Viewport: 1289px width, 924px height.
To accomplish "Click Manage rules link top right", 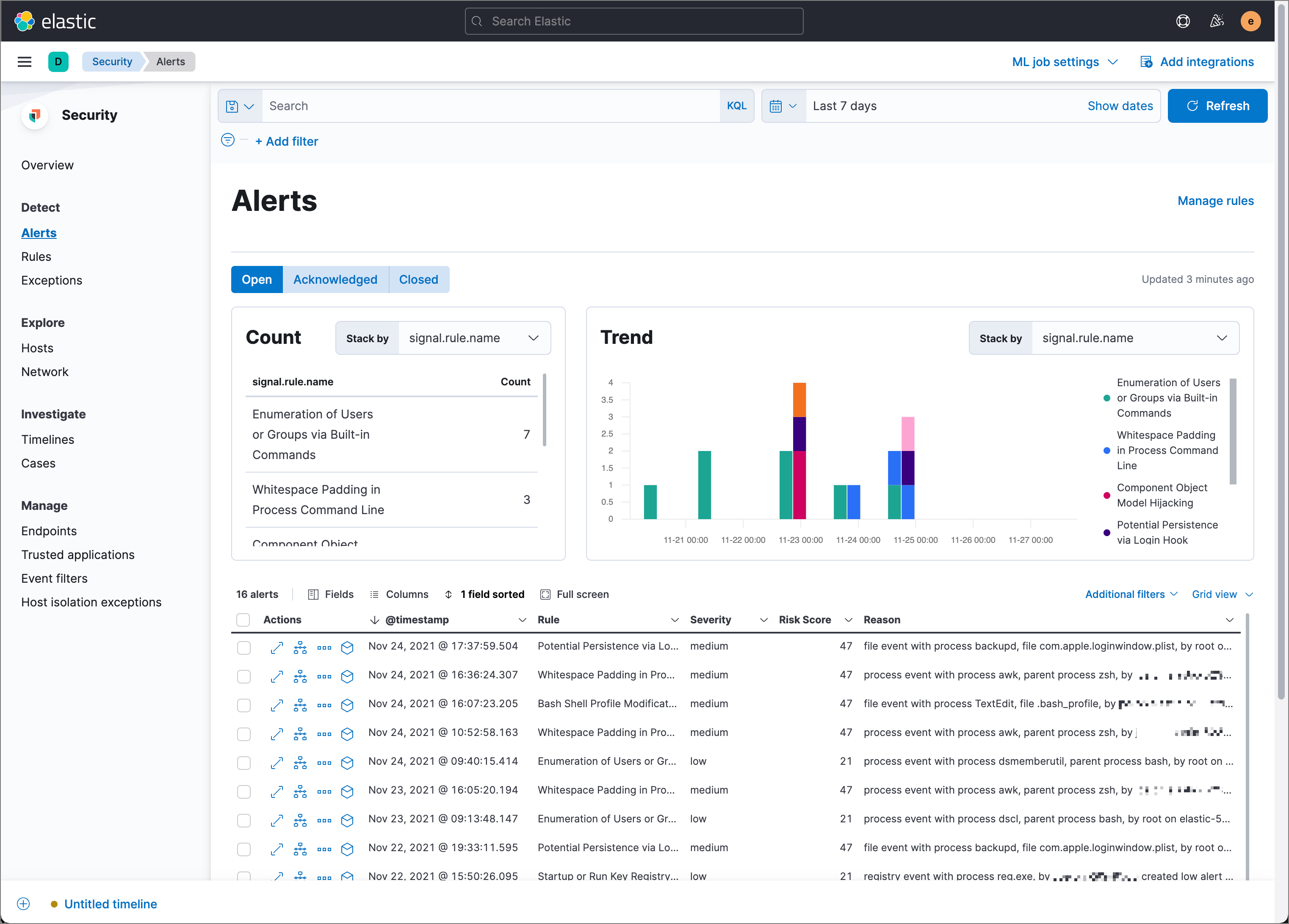I will [x=1216, y=202].
